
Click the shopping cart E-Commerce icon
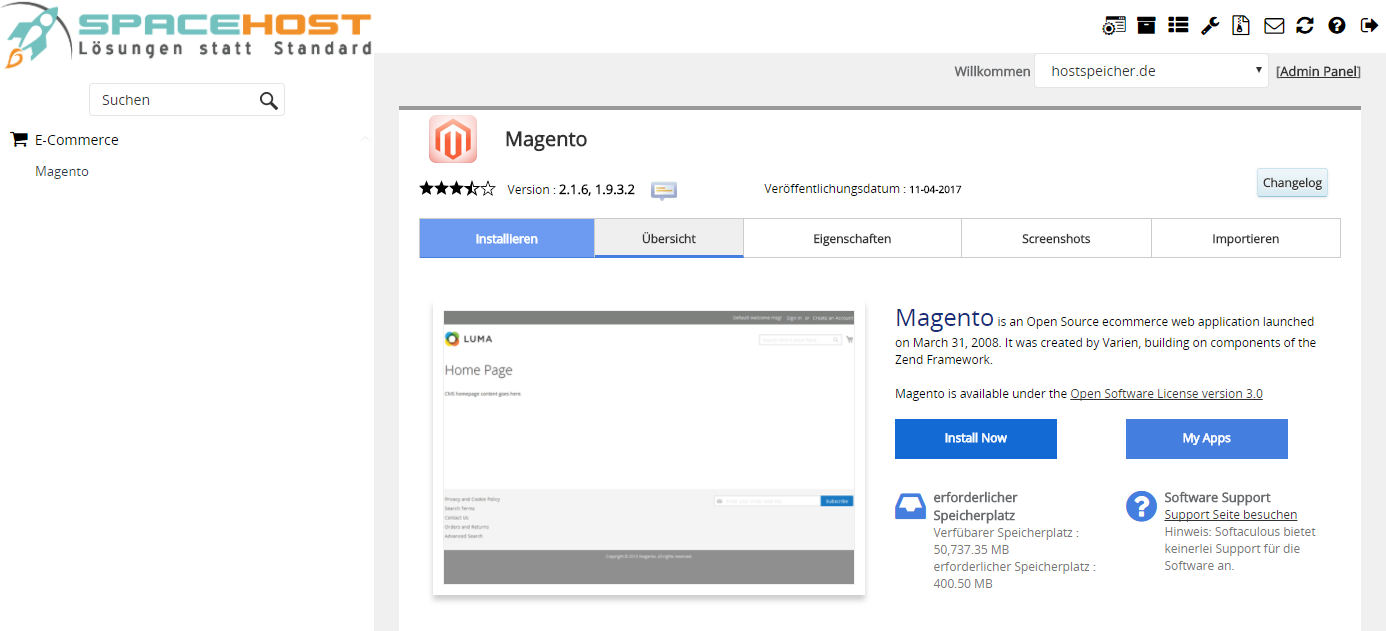[19, 140]
